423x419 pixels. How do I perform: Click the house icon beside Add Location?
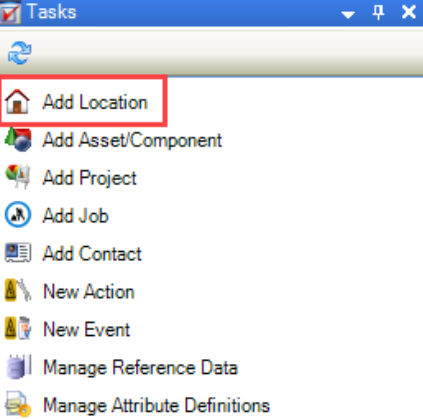click(x=17, y=101)
